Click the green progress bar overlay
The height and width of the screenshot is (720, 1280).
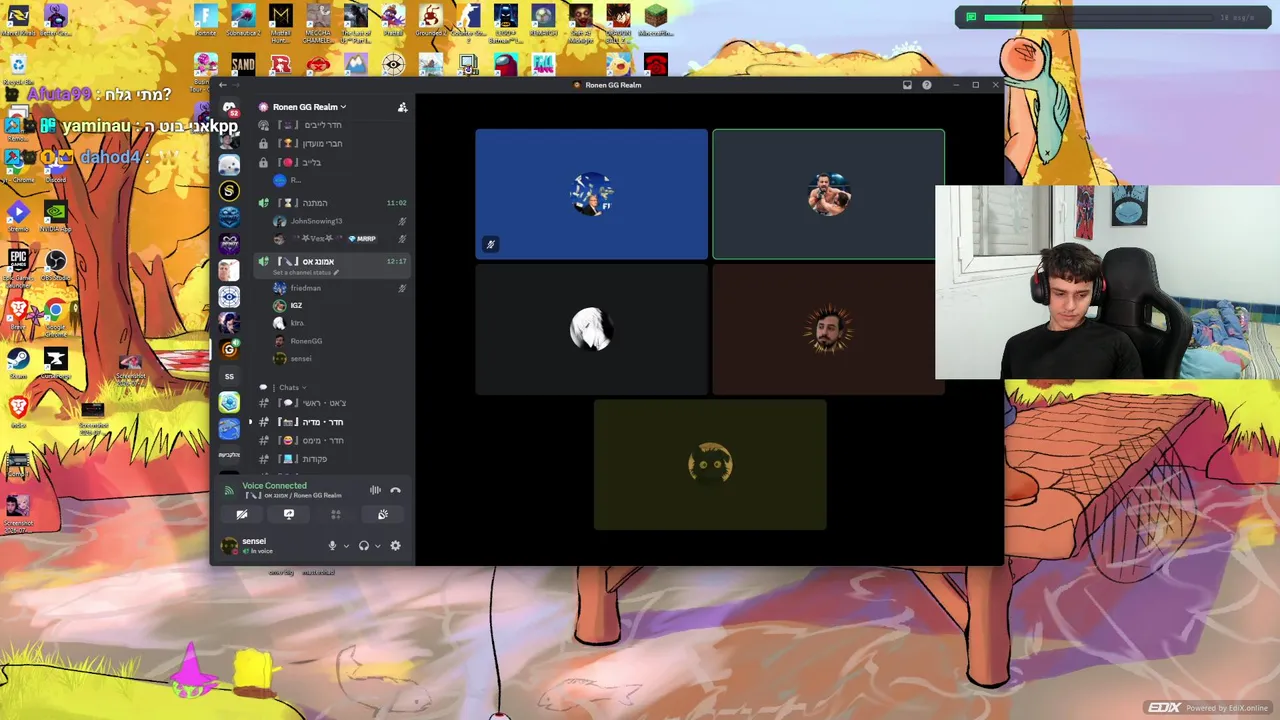point(1098,17)
